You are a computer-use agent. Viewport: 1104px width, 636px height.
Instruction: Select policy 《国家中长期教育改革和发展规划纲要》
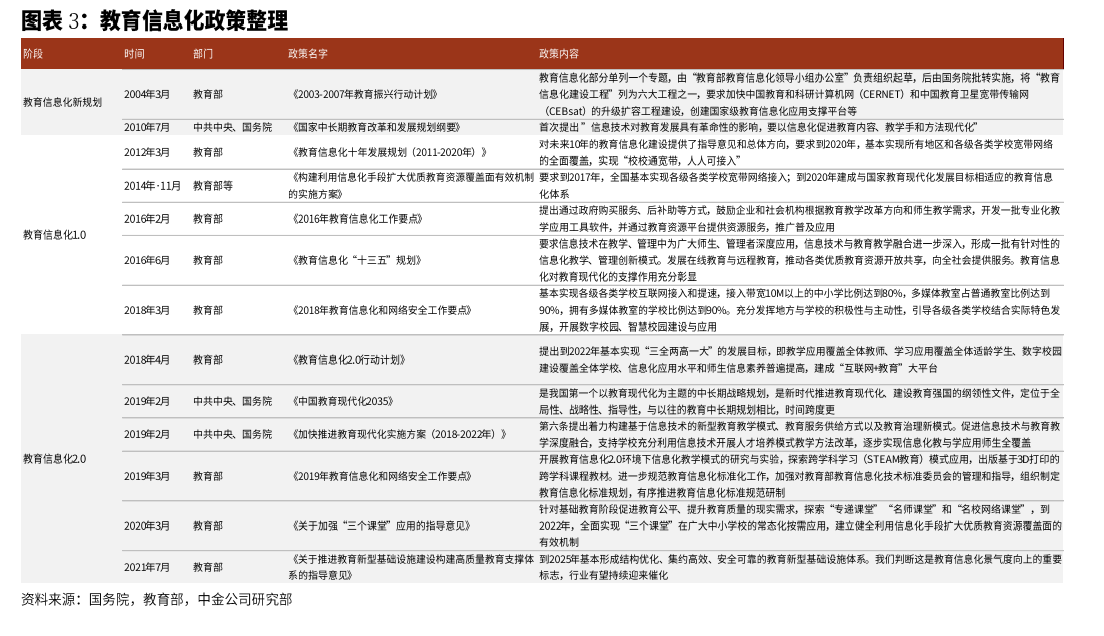375,127
